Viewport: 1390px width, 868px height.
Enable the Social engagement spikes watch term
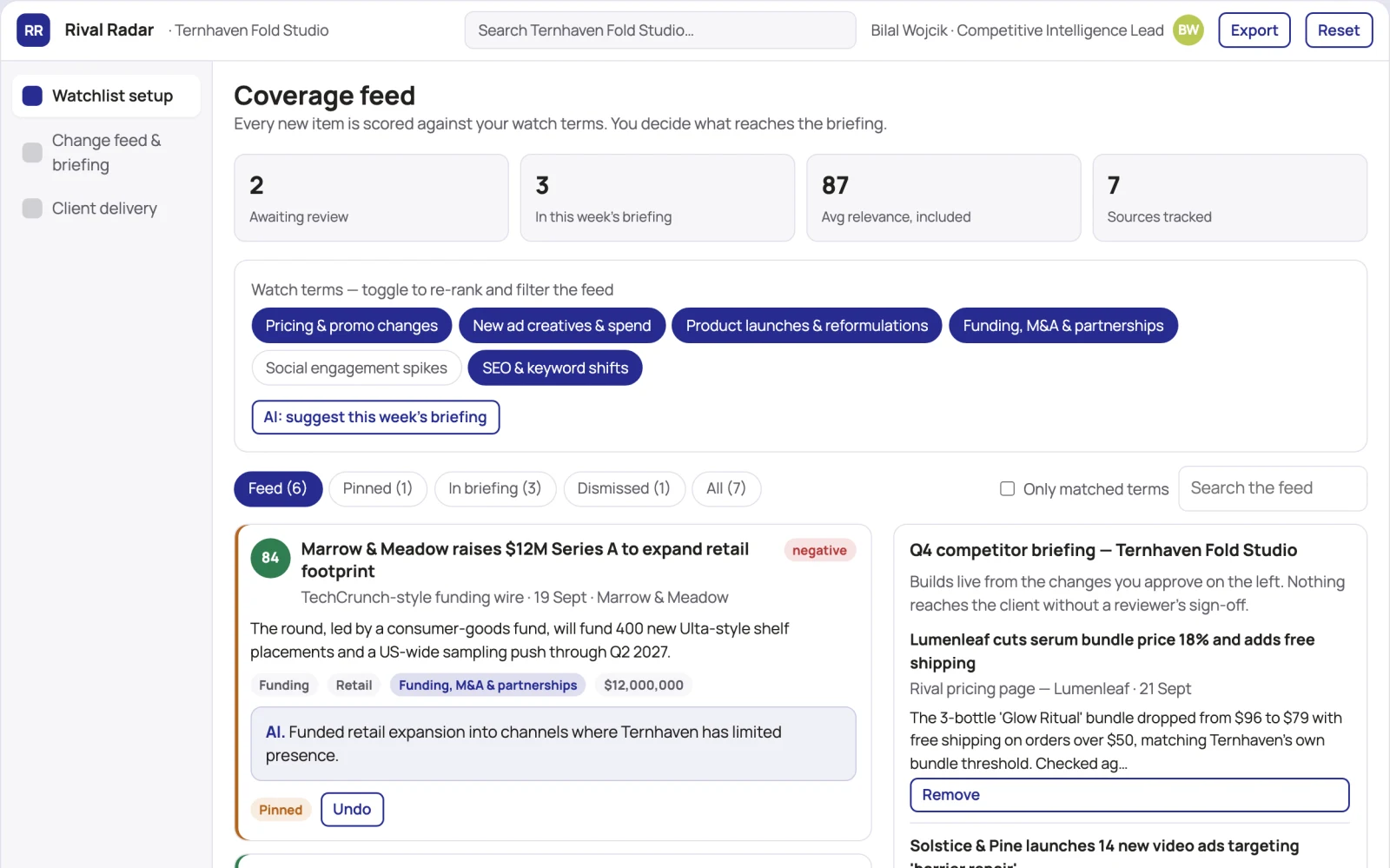[x=356, y=368]
